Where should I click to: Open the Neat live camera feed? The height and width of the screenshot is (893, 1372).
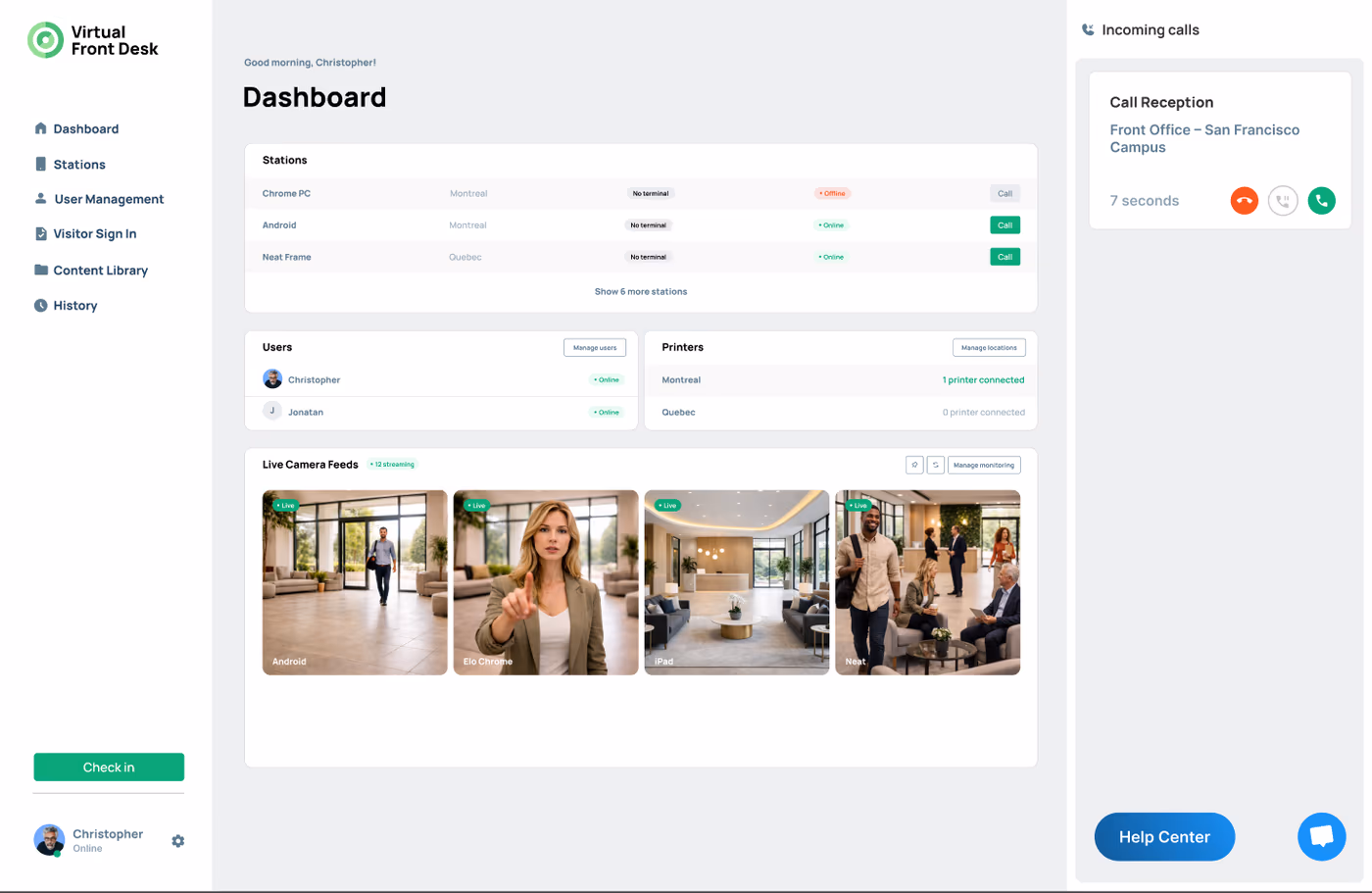[927, 582]
